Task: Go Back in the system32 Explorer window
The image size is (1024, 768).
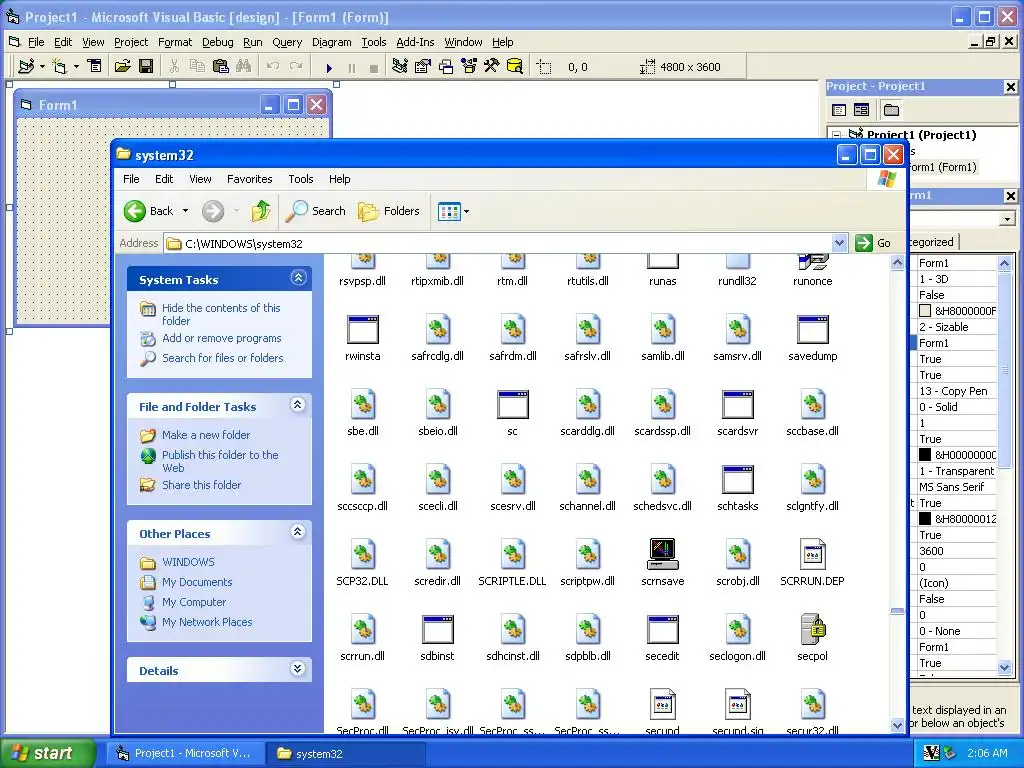Action: (150, 211)
